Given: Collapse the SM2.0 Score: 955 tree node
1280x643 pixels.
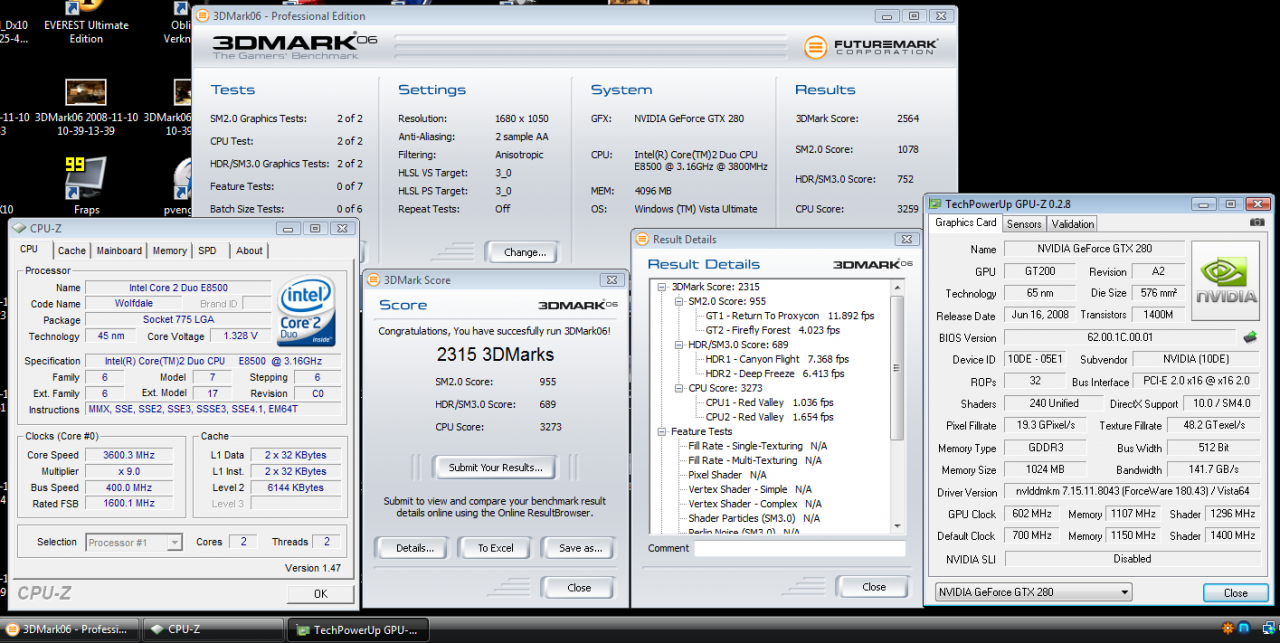Looking at the screenshot, I should coord(679,301).
